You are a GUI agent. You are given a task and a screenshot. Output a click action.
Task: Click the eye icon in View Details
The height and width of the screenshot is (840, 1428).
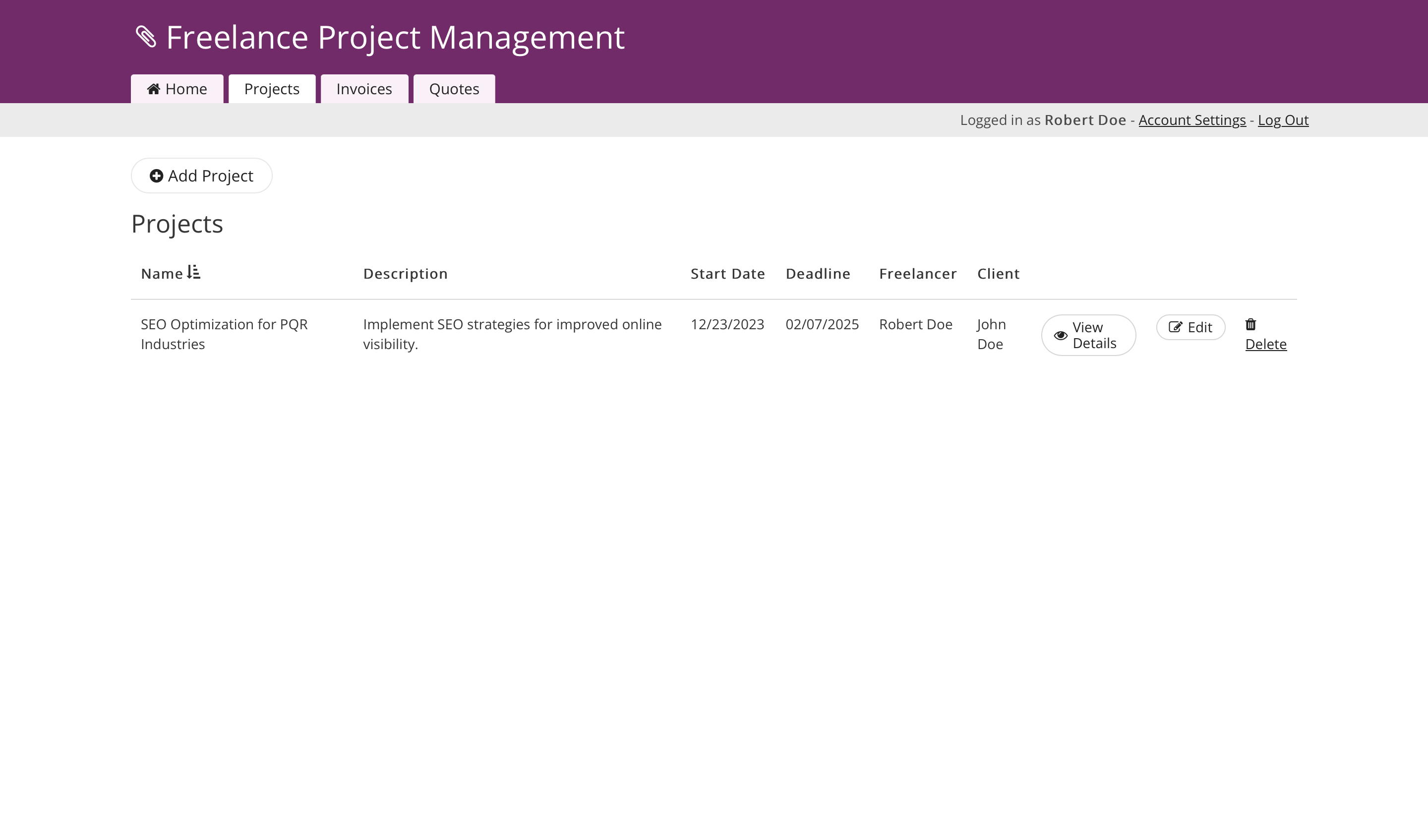tap(1060, 336)
